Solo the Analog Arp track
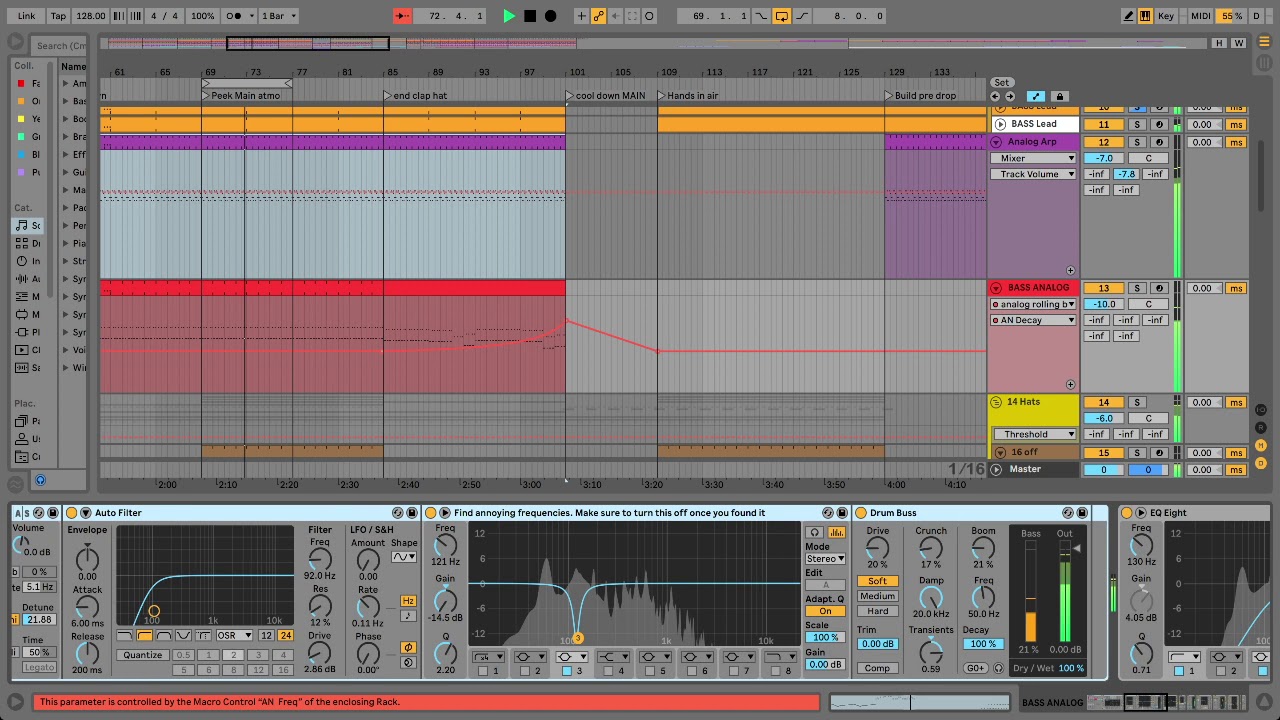This screenshot has height=720, width=1280. pyautogui.click(x=1137, y=142)
